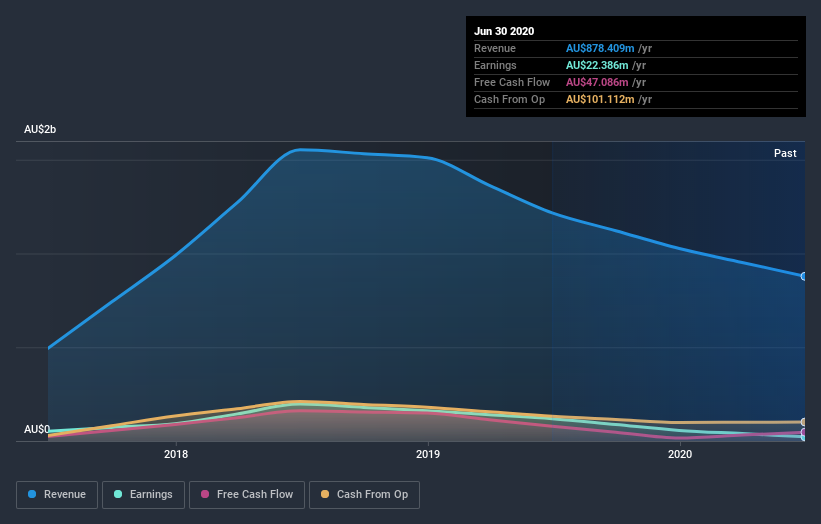
Task: Click the AU$878.409m revenue value
Action: (x=600, y=48)
